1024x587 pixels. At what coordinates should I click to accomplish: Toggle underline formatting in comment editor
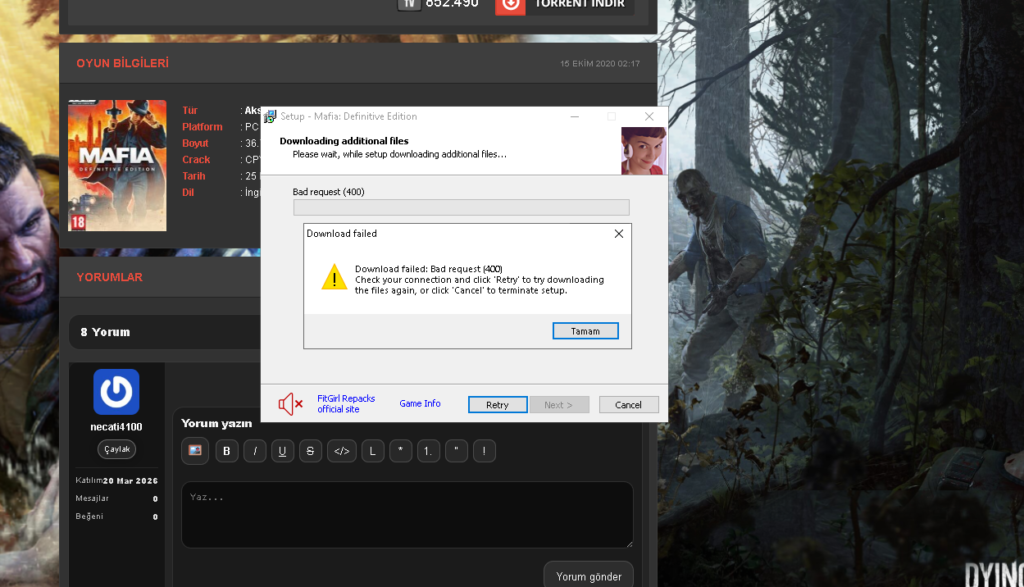click(282, 451)
